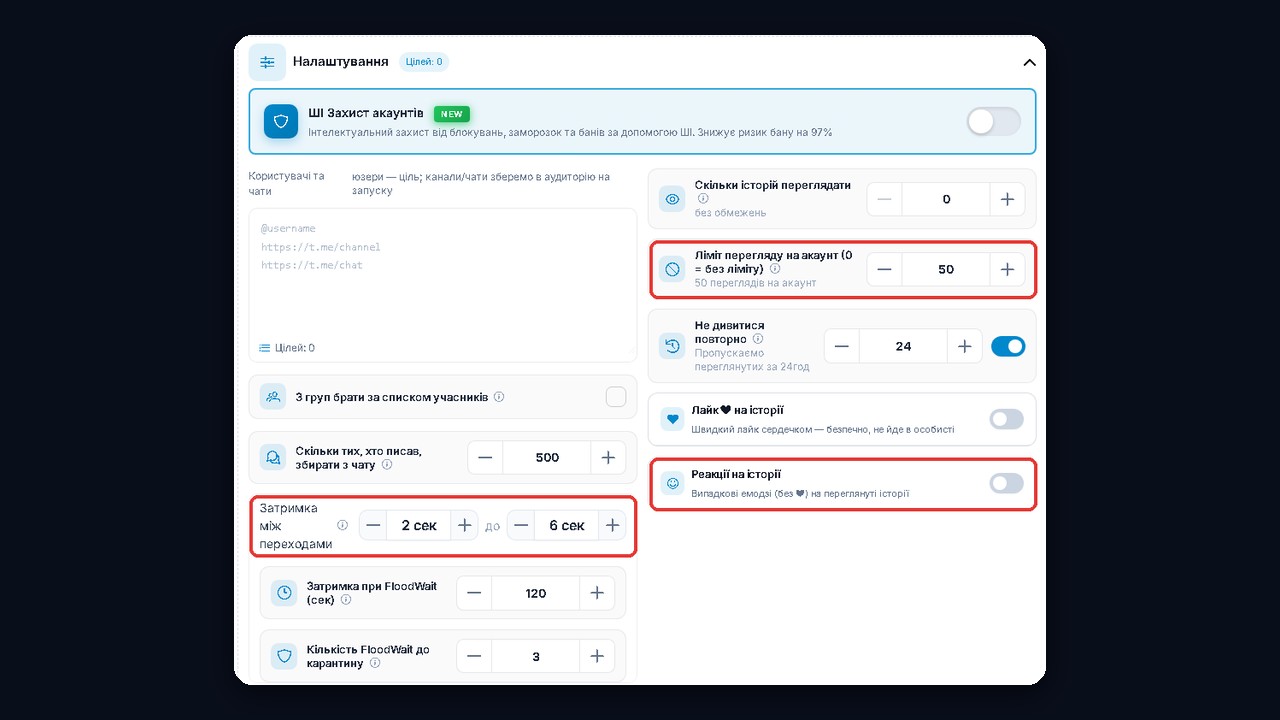Screen dimensions: 1280x720
Task: Increase Затримка при FloodWait value of 120
Action: point(597,593)
